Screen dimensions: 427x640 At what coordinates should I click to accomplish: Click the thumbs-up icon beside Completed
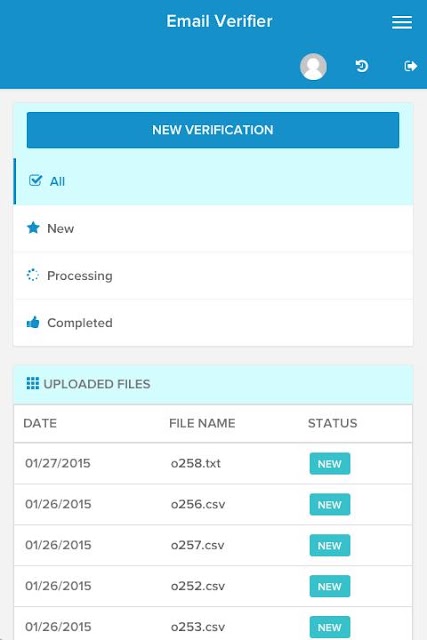(33, 322)
